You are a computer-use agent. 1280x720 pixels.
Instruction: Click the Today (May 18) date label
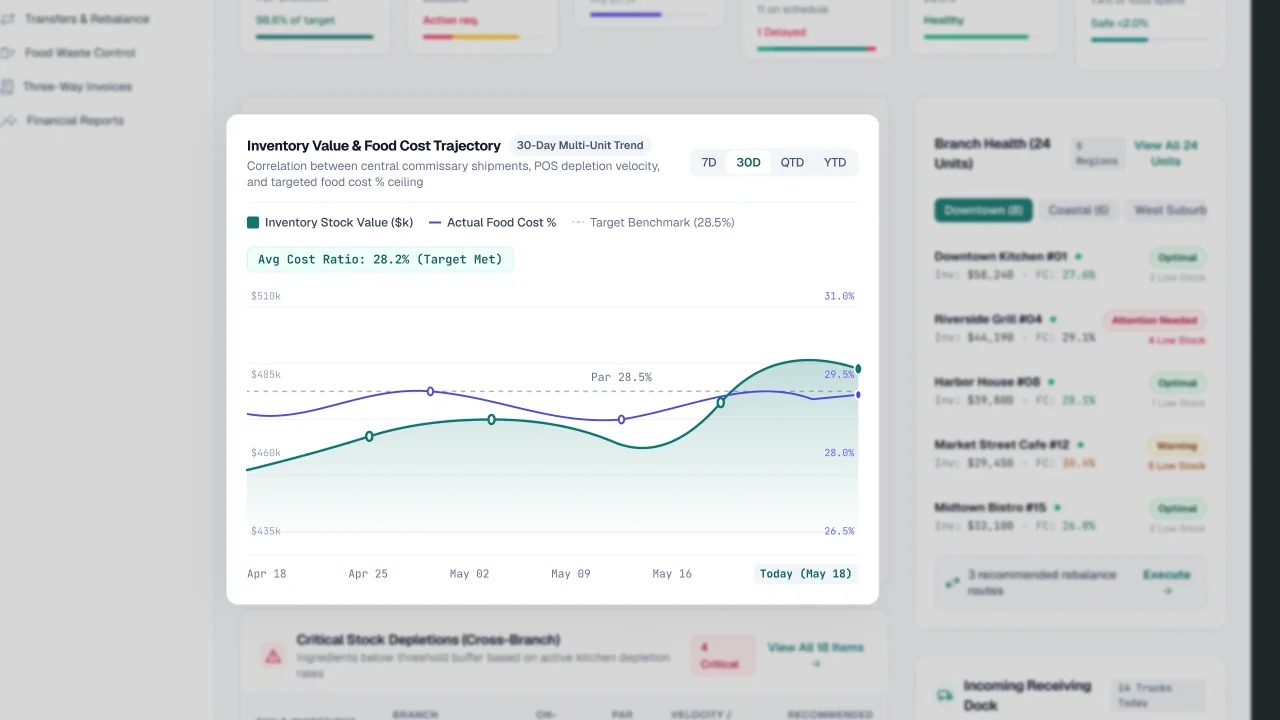point(806,574)
